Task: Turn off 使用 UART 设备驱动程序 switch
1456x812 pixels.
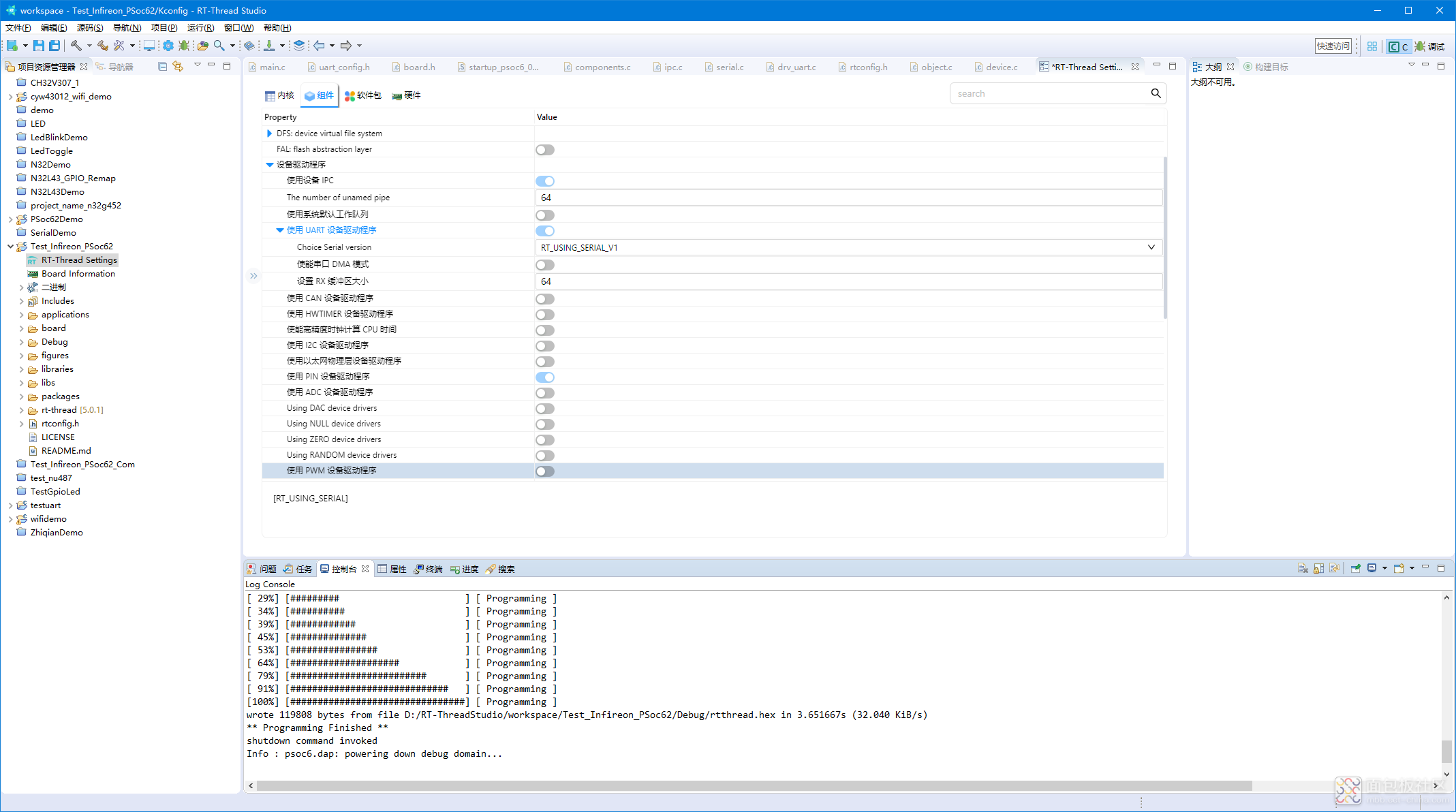Action: pyautogui.click(x=545, y=231)
